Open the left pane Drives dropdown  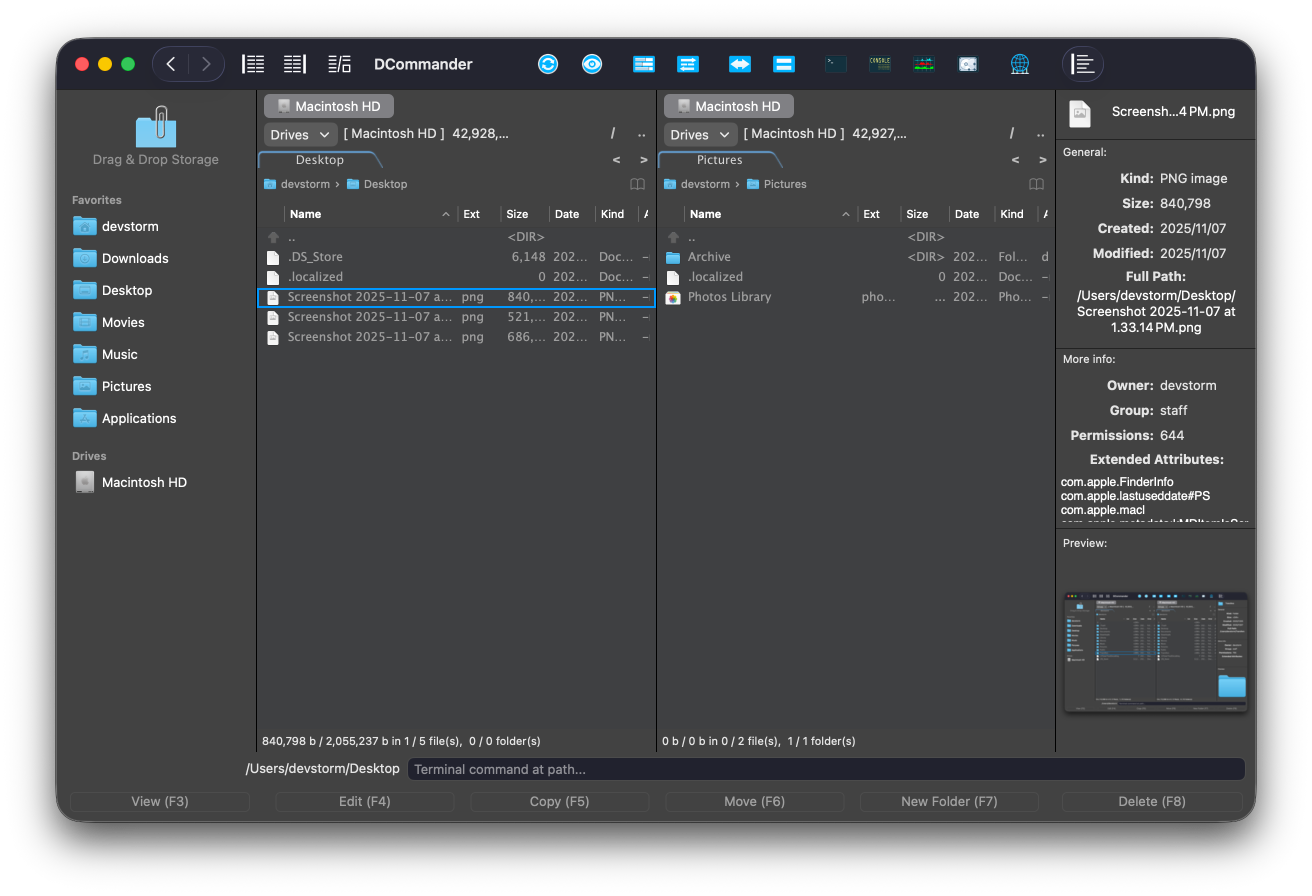pos(300,134)
